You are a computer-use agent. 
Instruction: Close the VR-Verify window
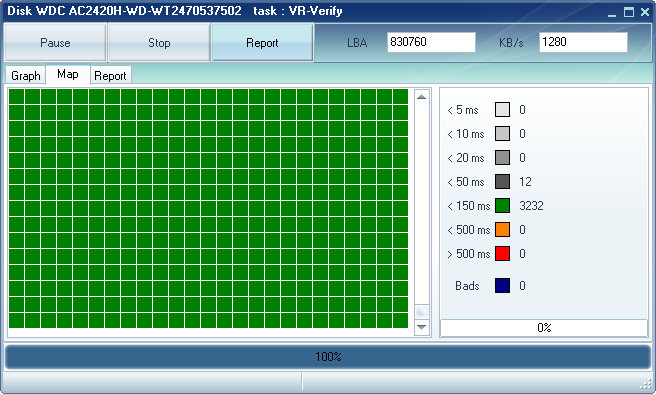[645, 12]
